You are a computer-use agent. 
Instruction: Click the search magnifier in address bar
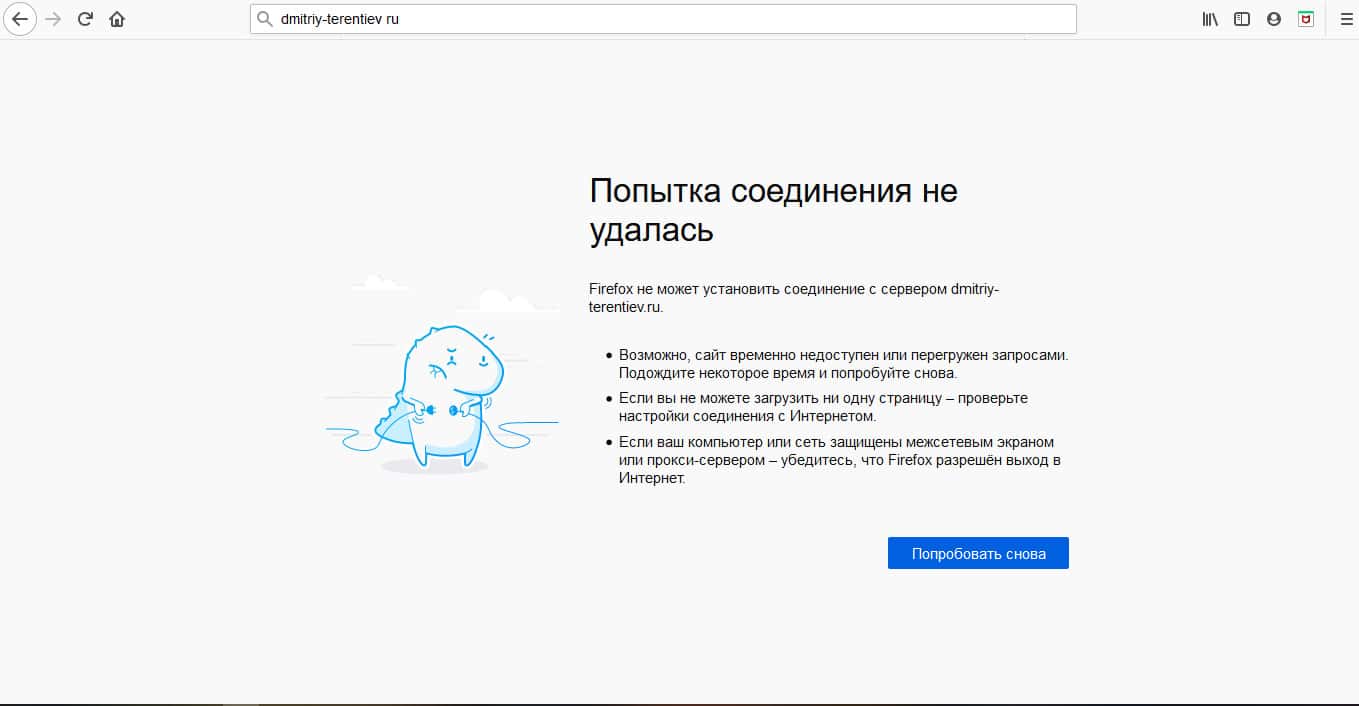pos(265,19)
